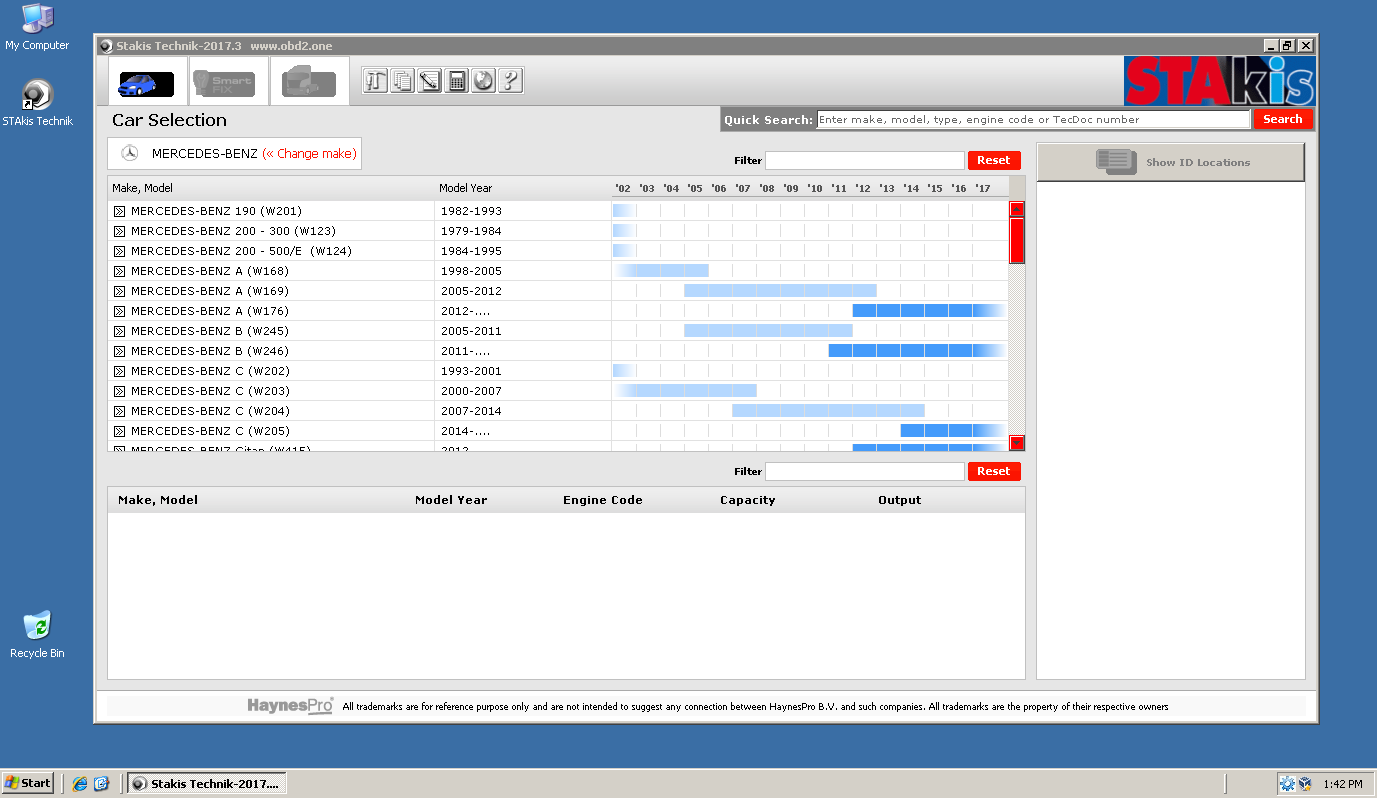Click Show ID Locations button
Screen dimensions: 1377x798
click(1170, 162)
